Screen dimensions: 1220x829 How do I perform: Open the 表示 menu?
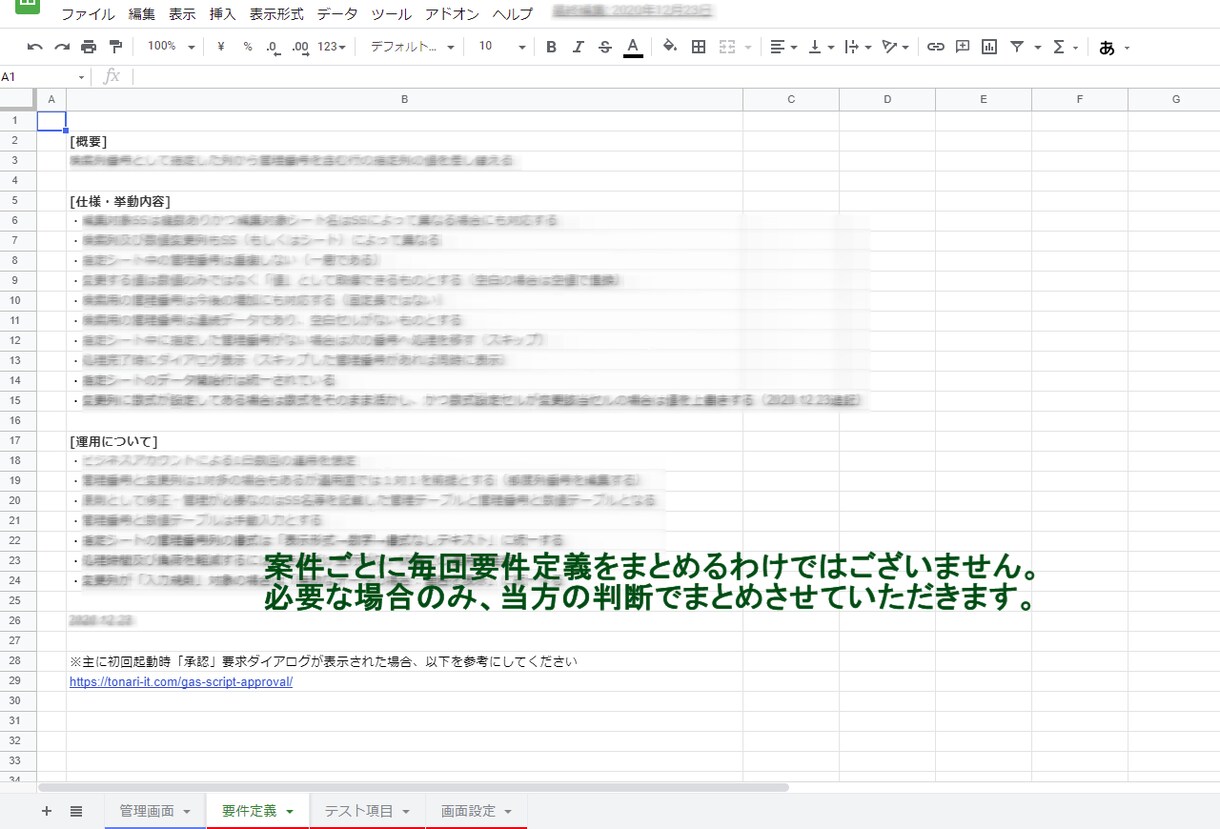182,14
